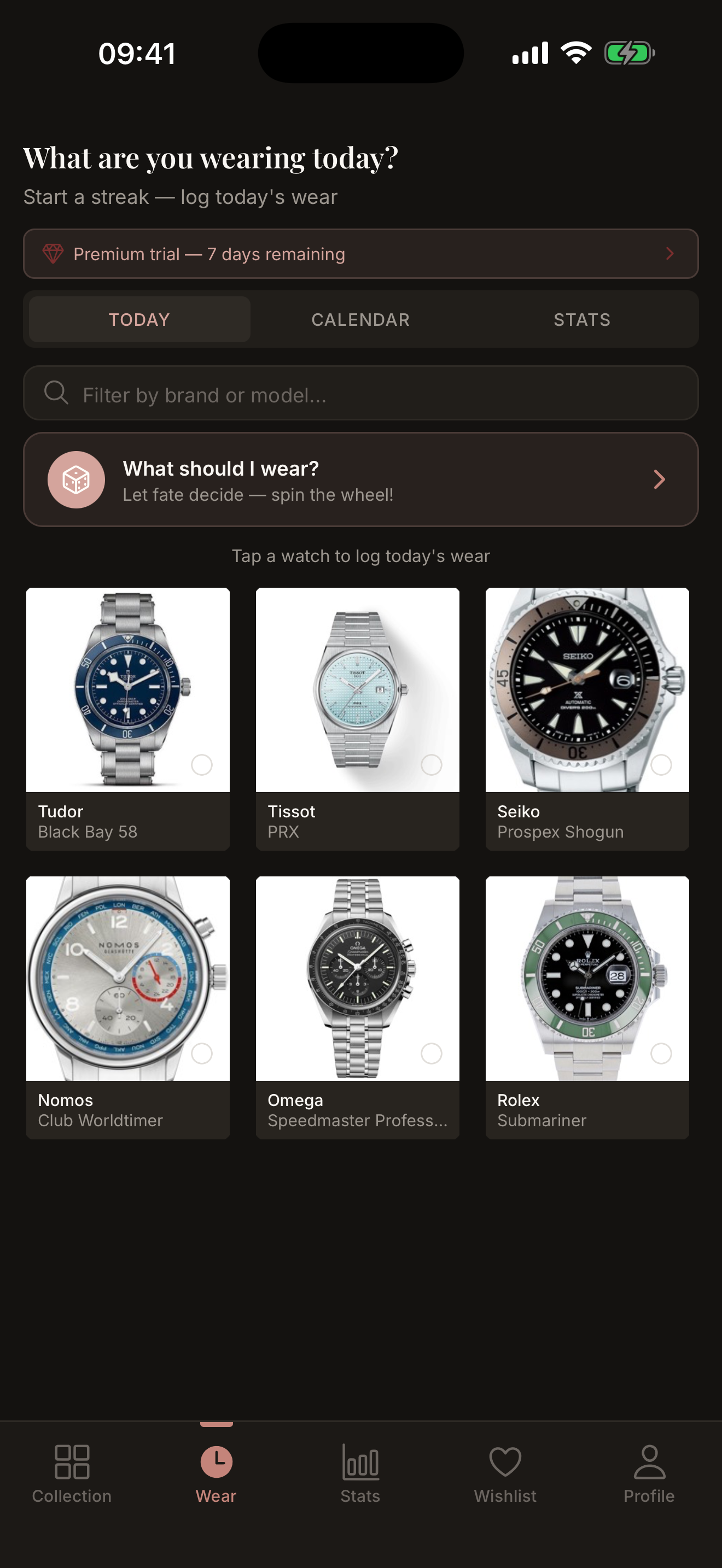Open What should I wear chevron
Image resolution: width=722 pixels, height=1568 pixels.
[659, 479]
